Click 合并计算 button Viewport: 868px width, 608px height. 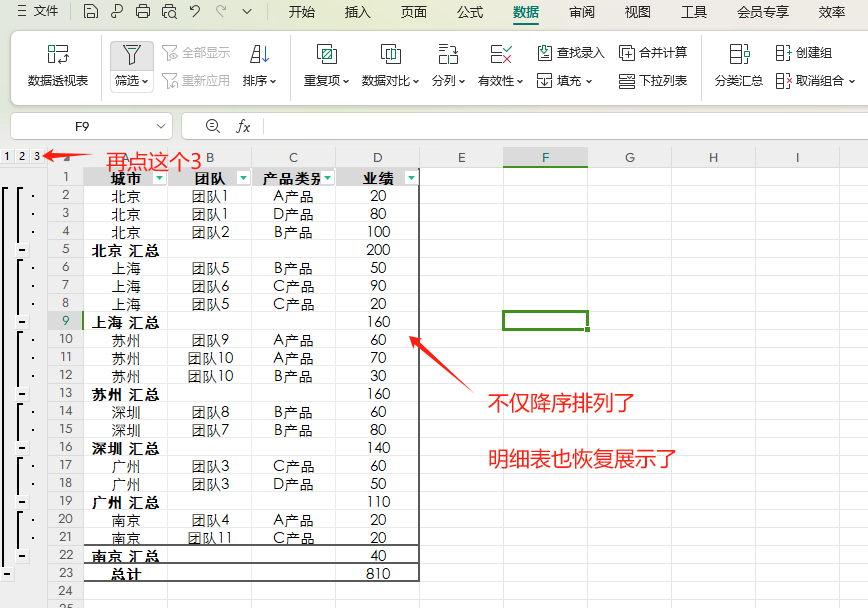pyautogui.click(x=653, y=53)
